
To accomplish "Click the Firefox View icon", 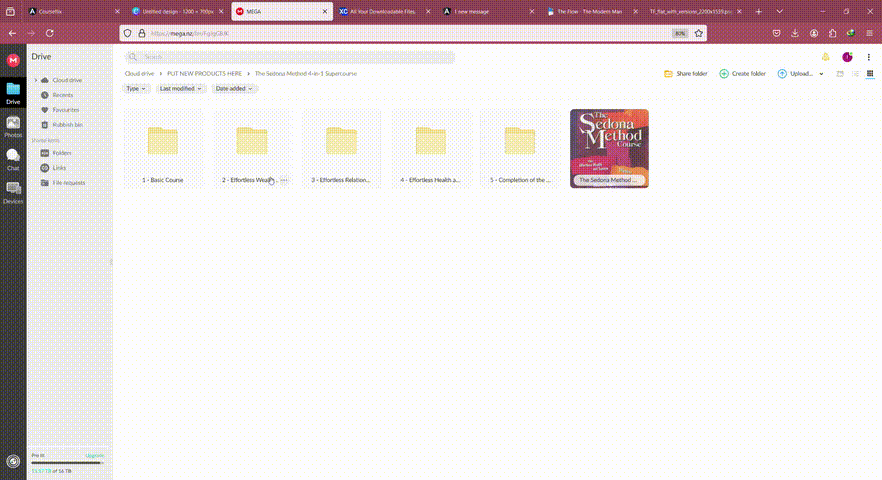I will (x=10, y=11).
